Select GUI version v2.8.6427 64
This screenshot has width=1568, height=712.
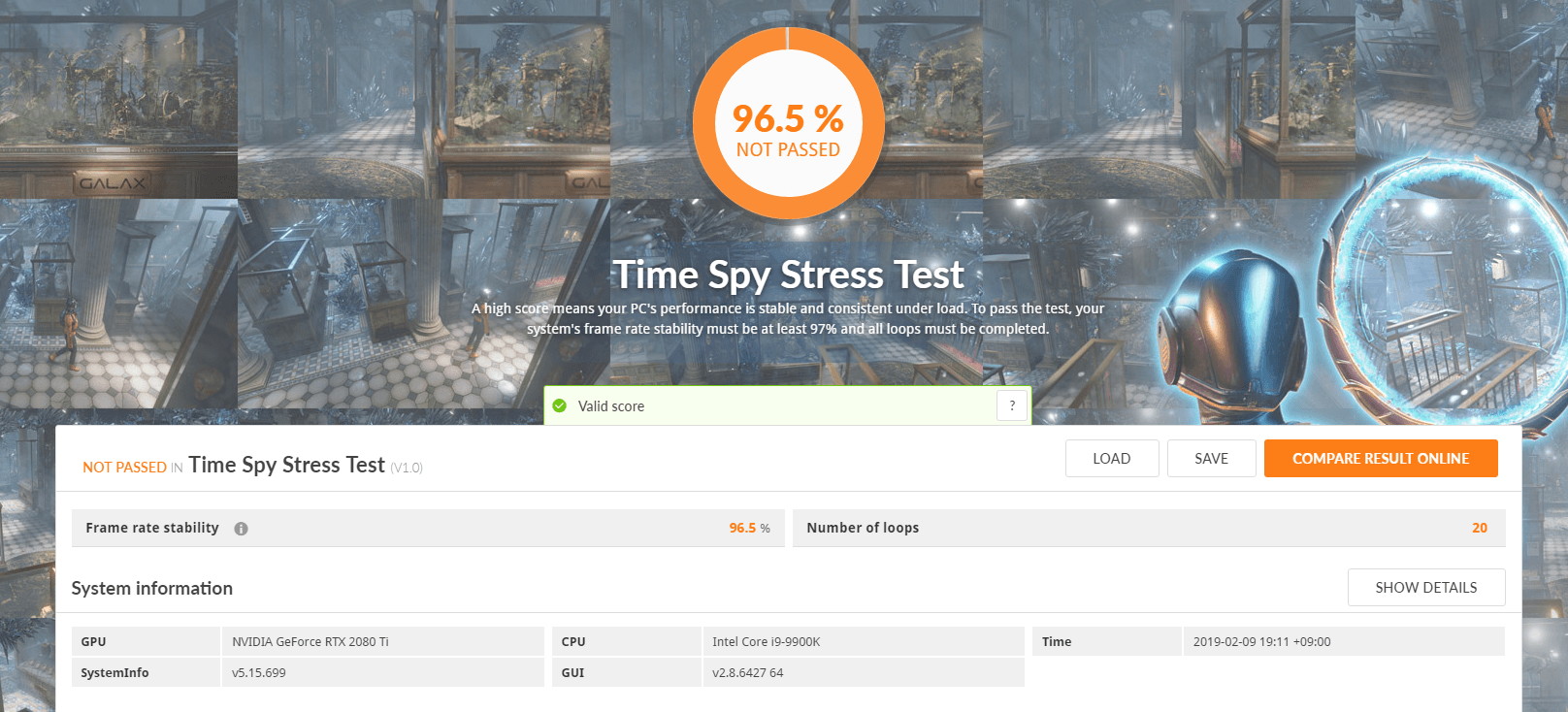(748, 672)
